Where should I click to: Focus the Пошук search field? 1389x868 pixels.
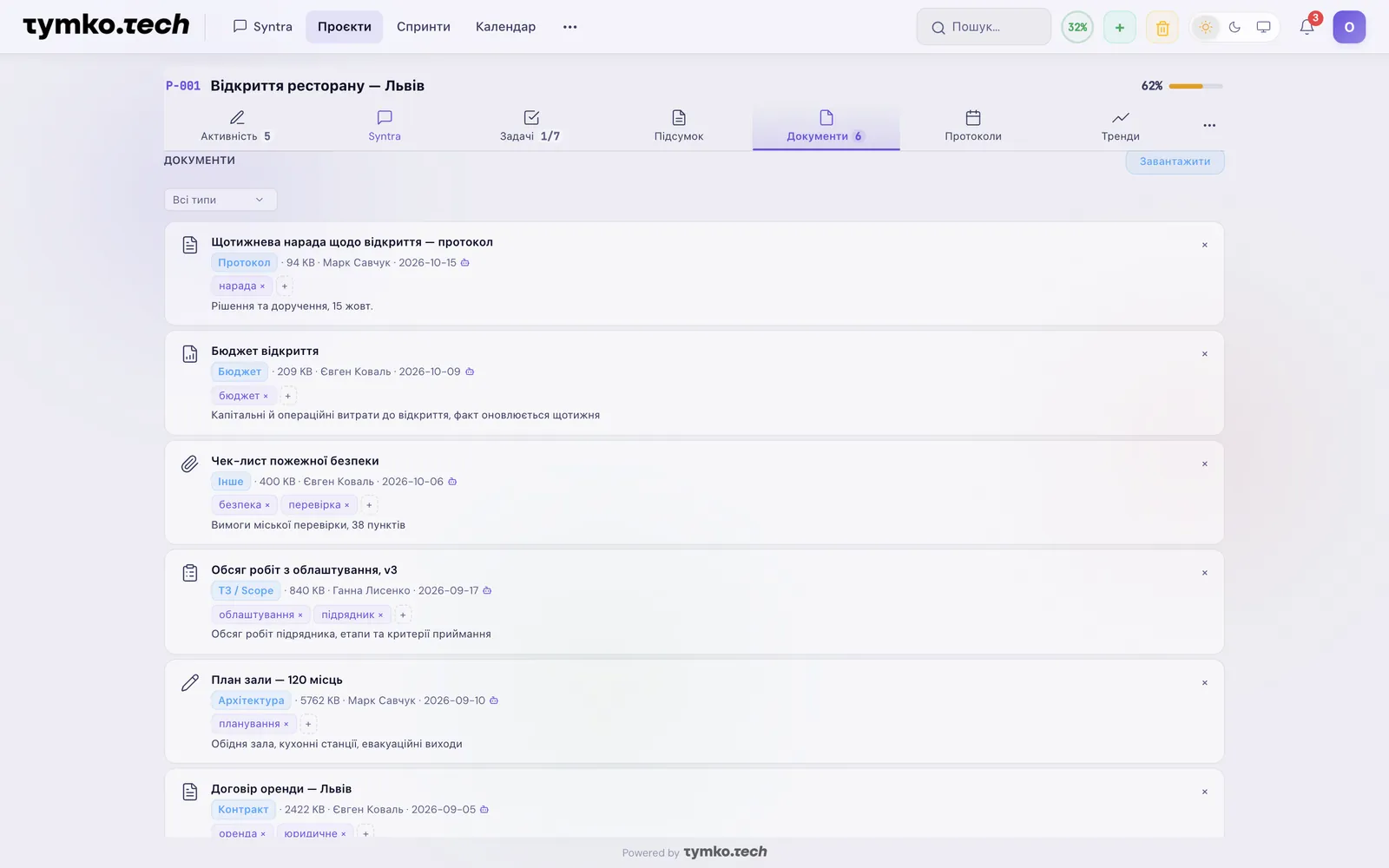pyautogui.click(x=984, y=27)
